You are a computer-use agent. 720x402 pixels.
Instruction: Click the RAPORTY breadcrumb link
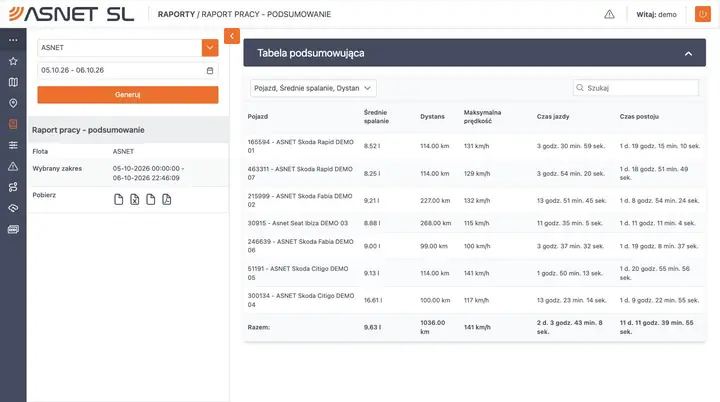click(x=176, y=14)
